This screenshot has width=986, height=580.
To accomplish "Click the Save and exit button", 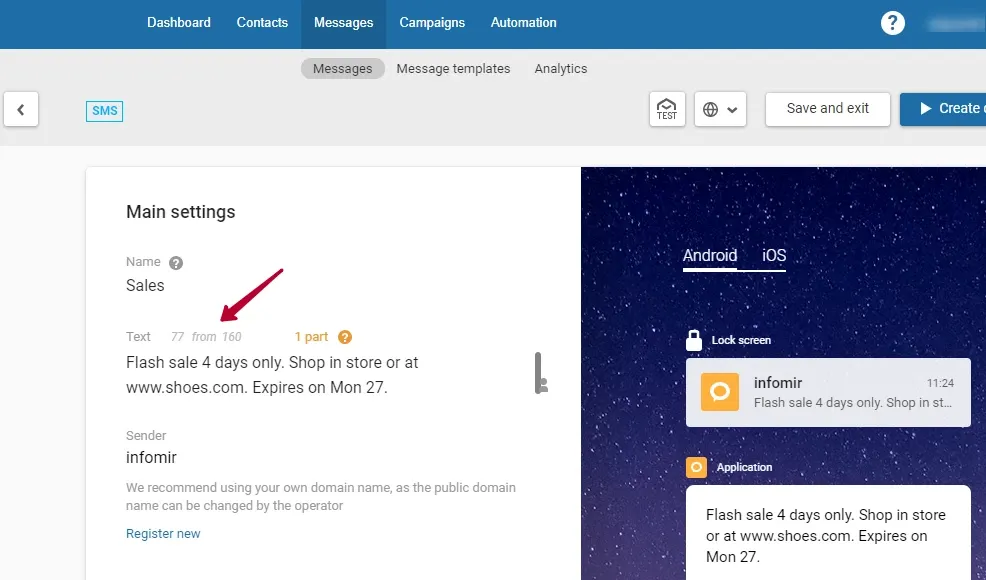I will click(x=827, y=109).
